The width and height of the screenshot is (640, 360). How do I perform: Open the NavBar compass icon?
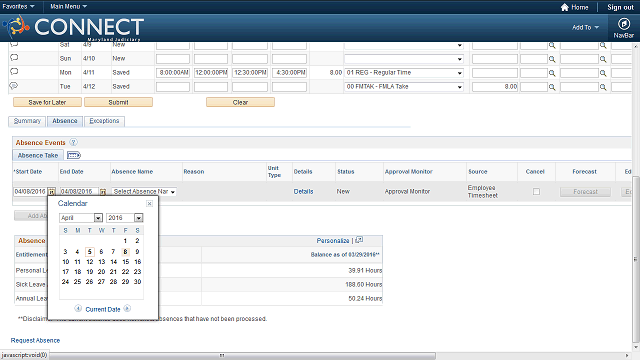(x=623, y=24)
